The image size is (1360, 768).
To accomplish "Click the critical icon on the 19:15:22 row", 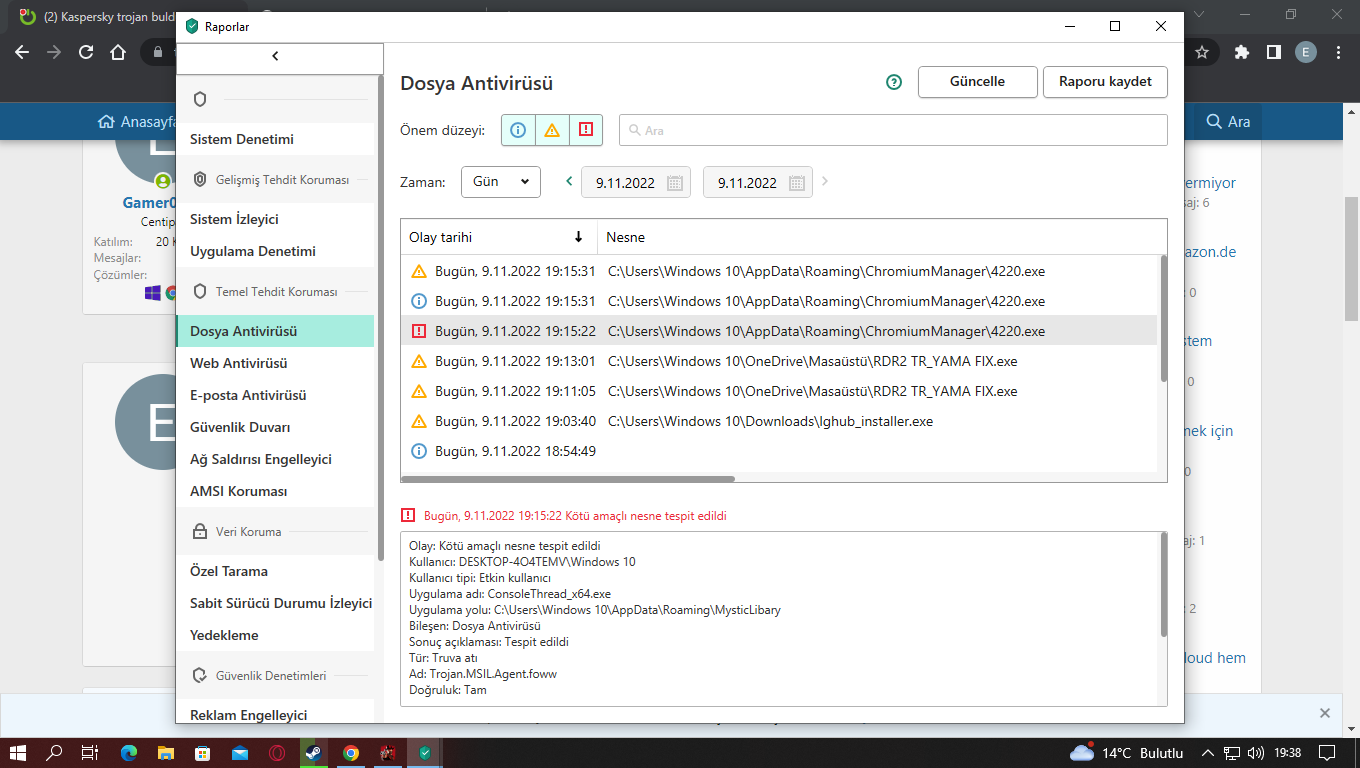I will (419, 331).
